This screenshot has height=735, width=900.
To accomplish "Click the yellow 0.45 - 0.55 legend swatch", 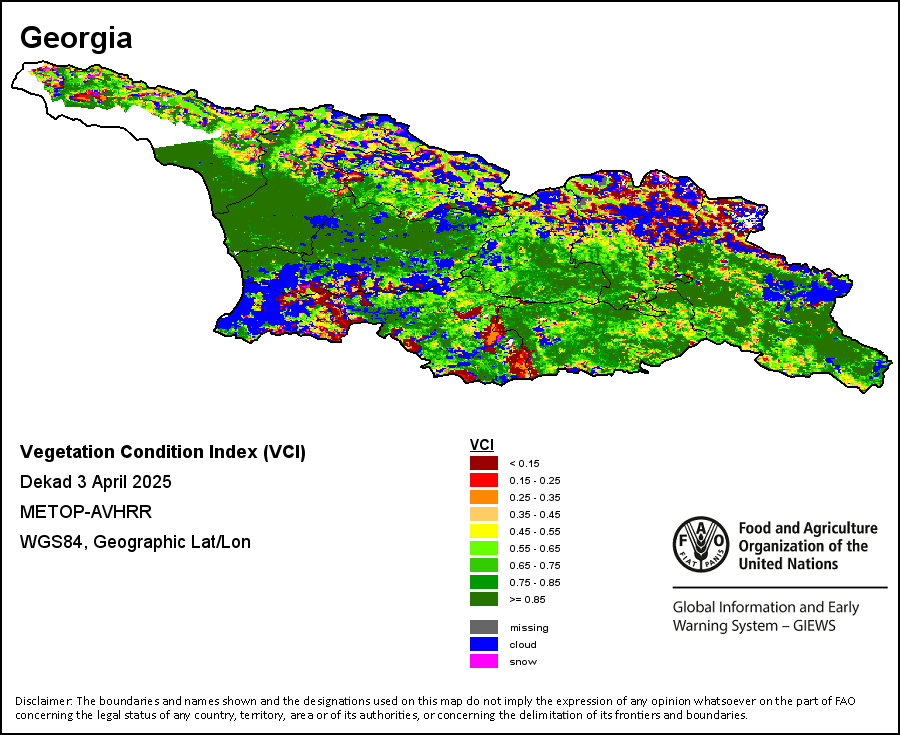I will click(x=484, y=531).
